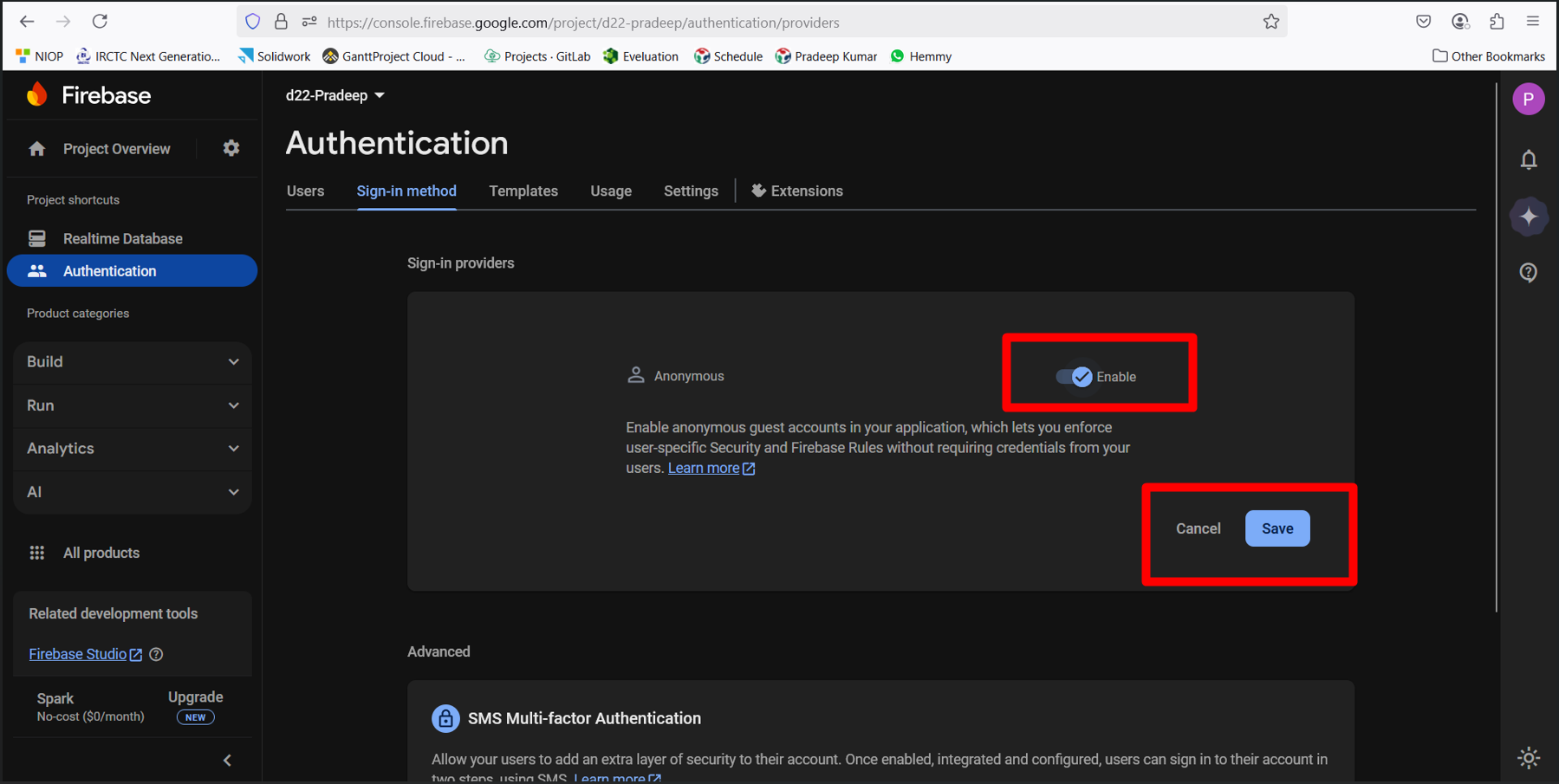Click the SMS Multi-factor Authentication heading
Screen dimensions: 1559x784
click(585, 718)
